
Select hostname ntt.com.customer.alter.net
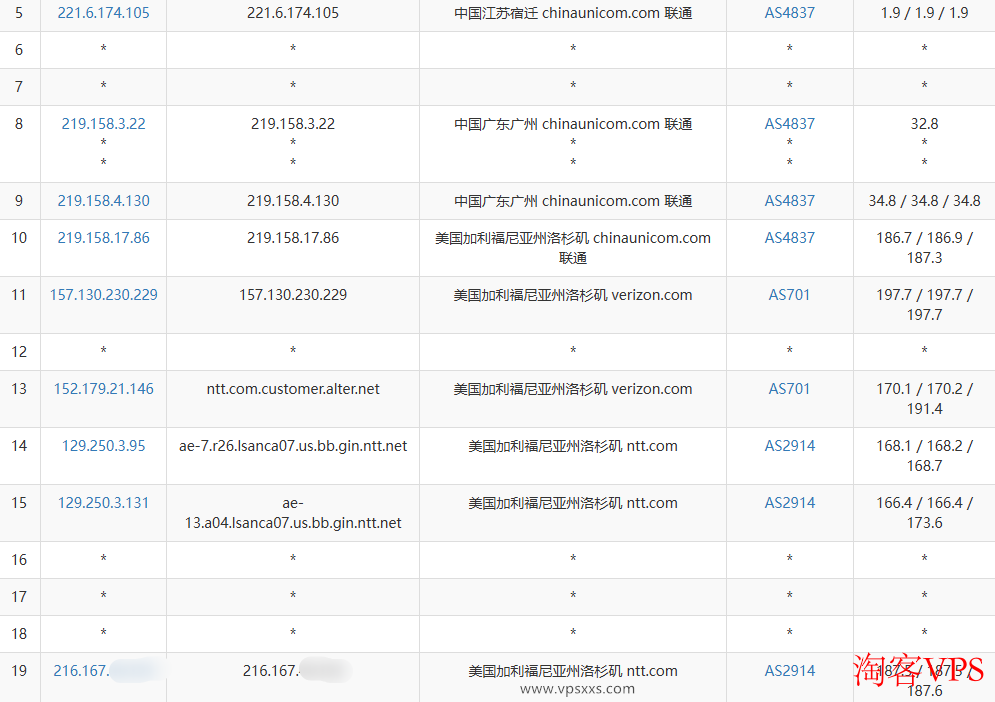point(293,389)
